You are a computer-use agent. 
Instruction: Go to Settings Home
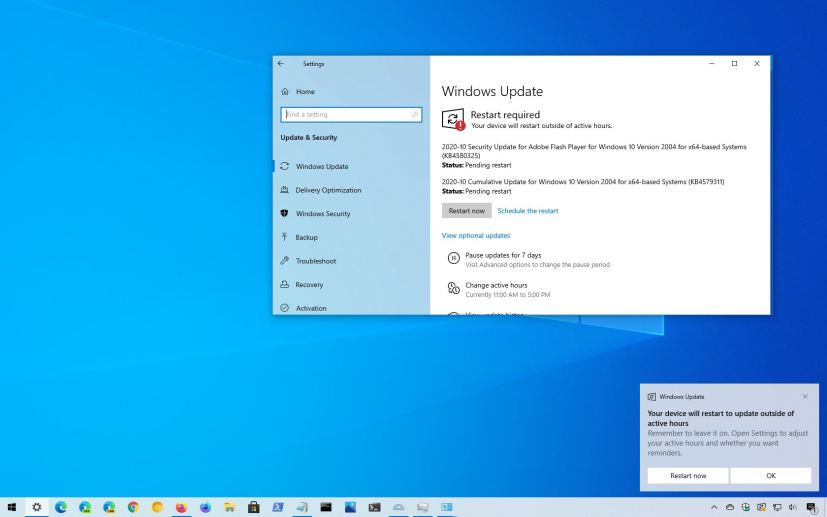coord(304,92)
